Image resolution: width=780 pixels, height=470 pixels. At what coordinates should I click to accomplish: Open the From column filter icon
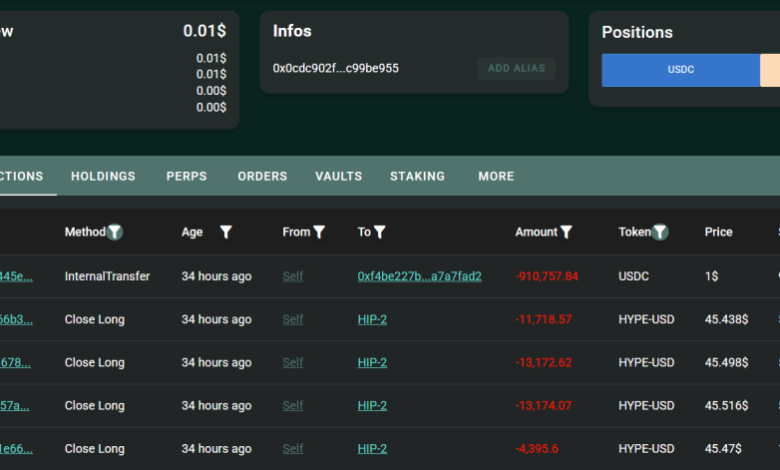(x=319, y=232)
